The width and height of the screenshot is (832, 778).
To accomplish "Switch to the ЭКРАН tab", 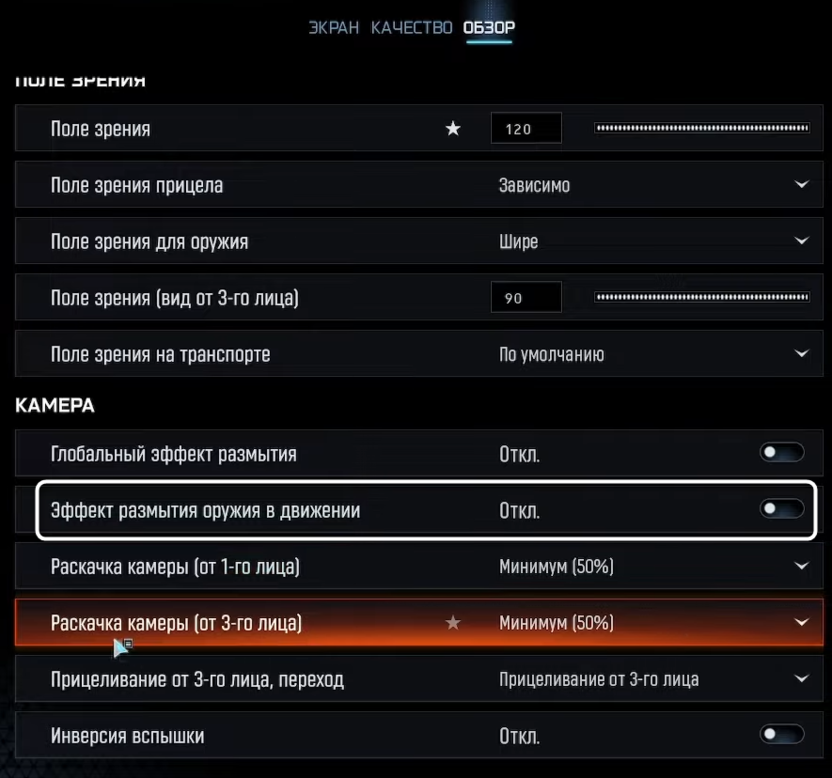I will 334,27.
